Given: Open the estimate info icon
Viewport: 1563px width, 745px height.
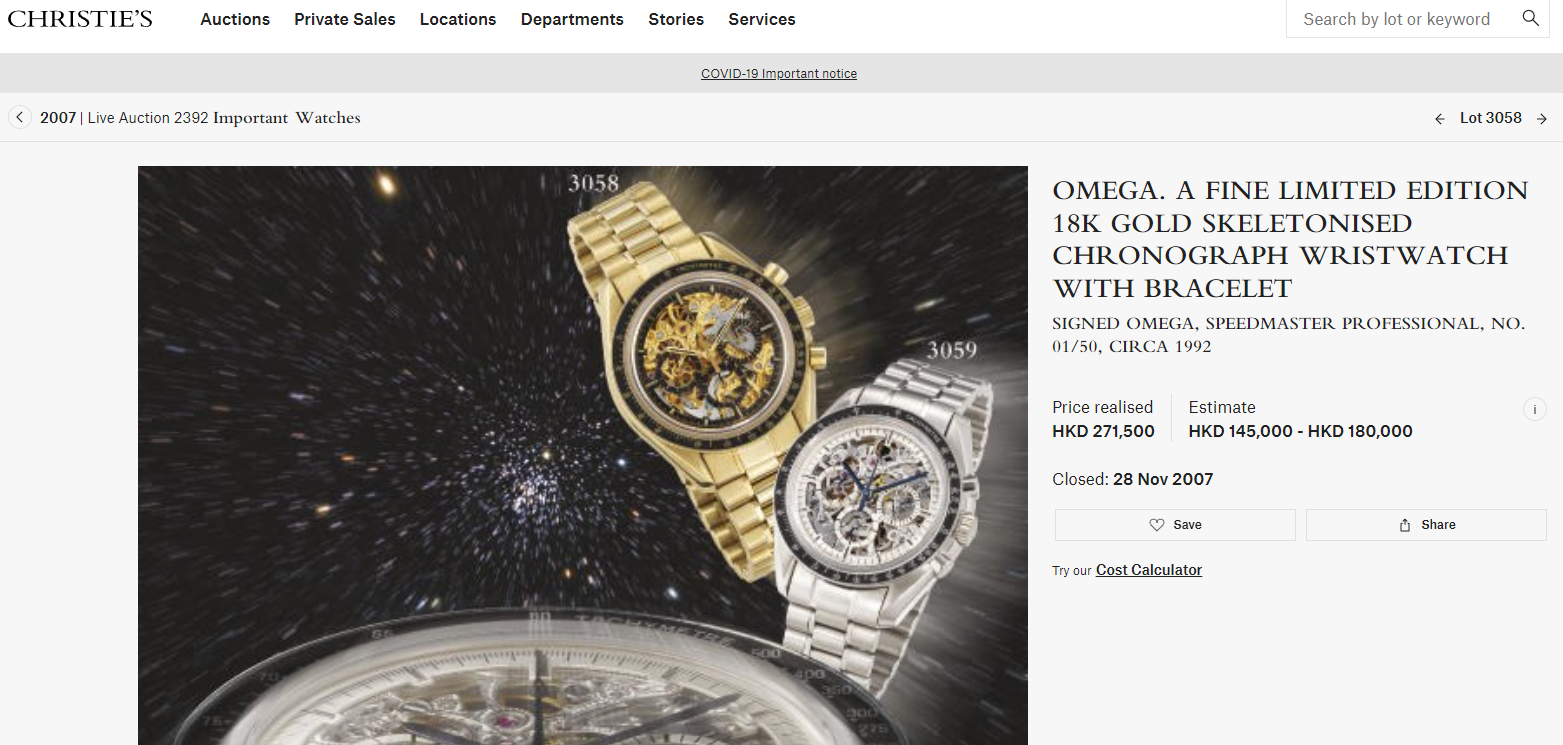Looking at the screenshot, I should (x=1534, y=409).
